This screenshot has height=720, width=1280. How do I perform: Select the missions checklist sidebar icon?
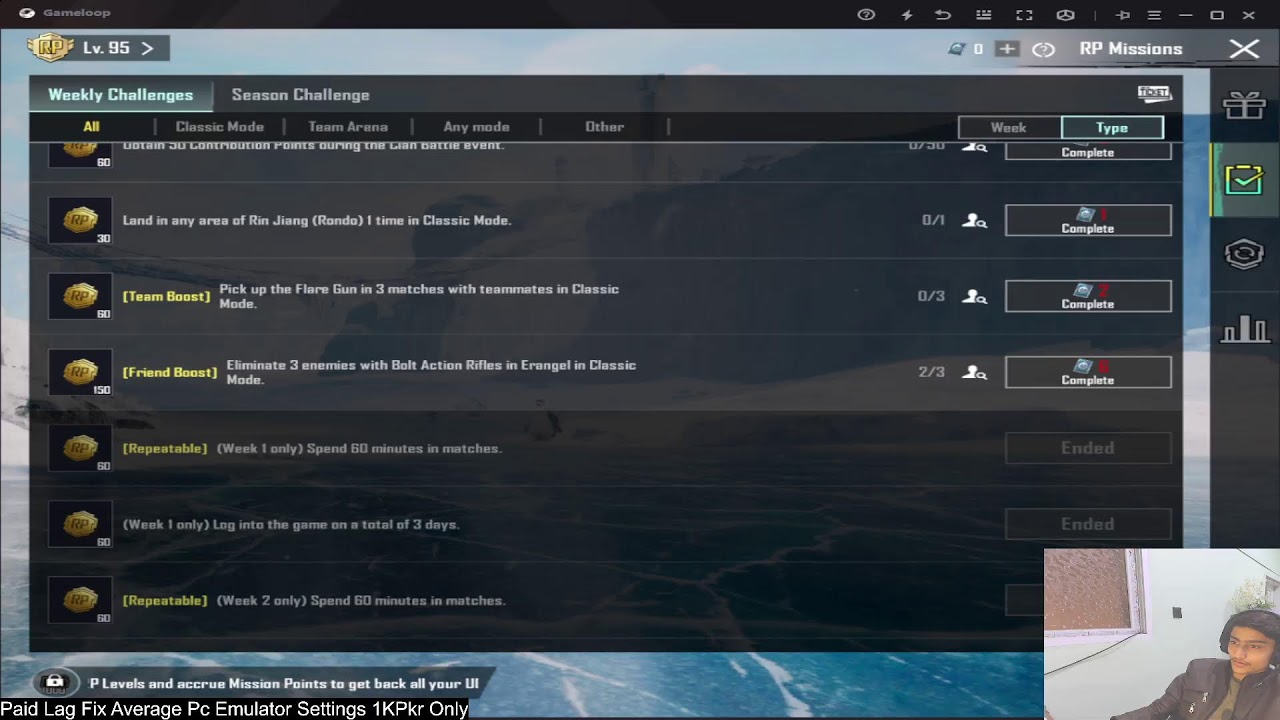1244,179
